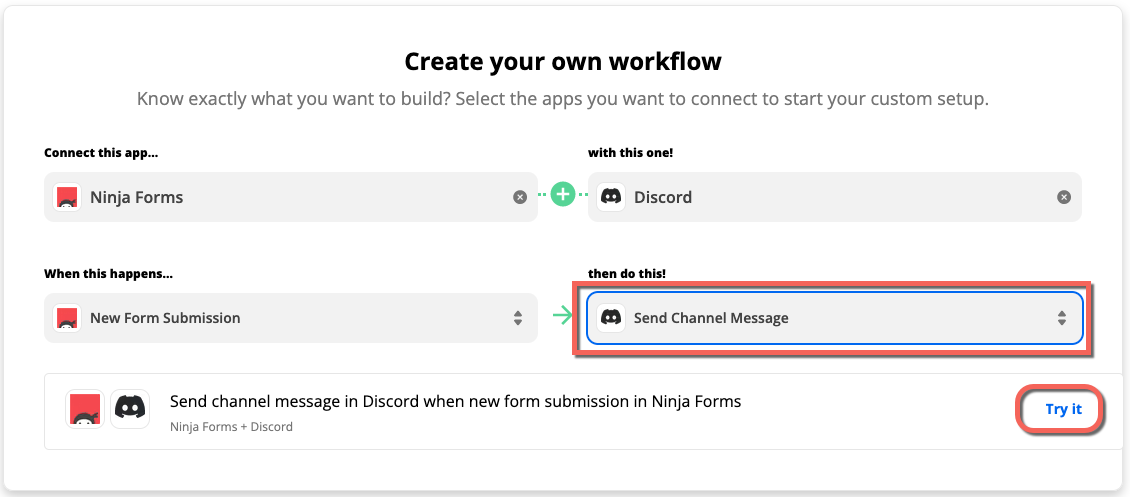Clear the Ninja Forms app selection

[520, 197]
